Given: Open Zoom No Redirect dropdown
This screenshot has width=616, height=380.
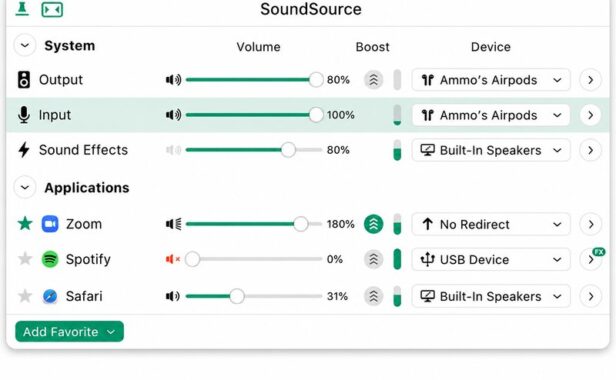Looking at the screenshot, I should (x=491, y=224).
